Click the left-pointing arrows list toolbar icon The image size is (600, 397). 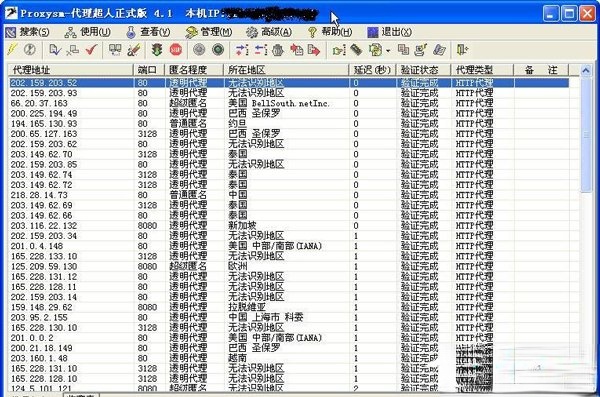261,50
